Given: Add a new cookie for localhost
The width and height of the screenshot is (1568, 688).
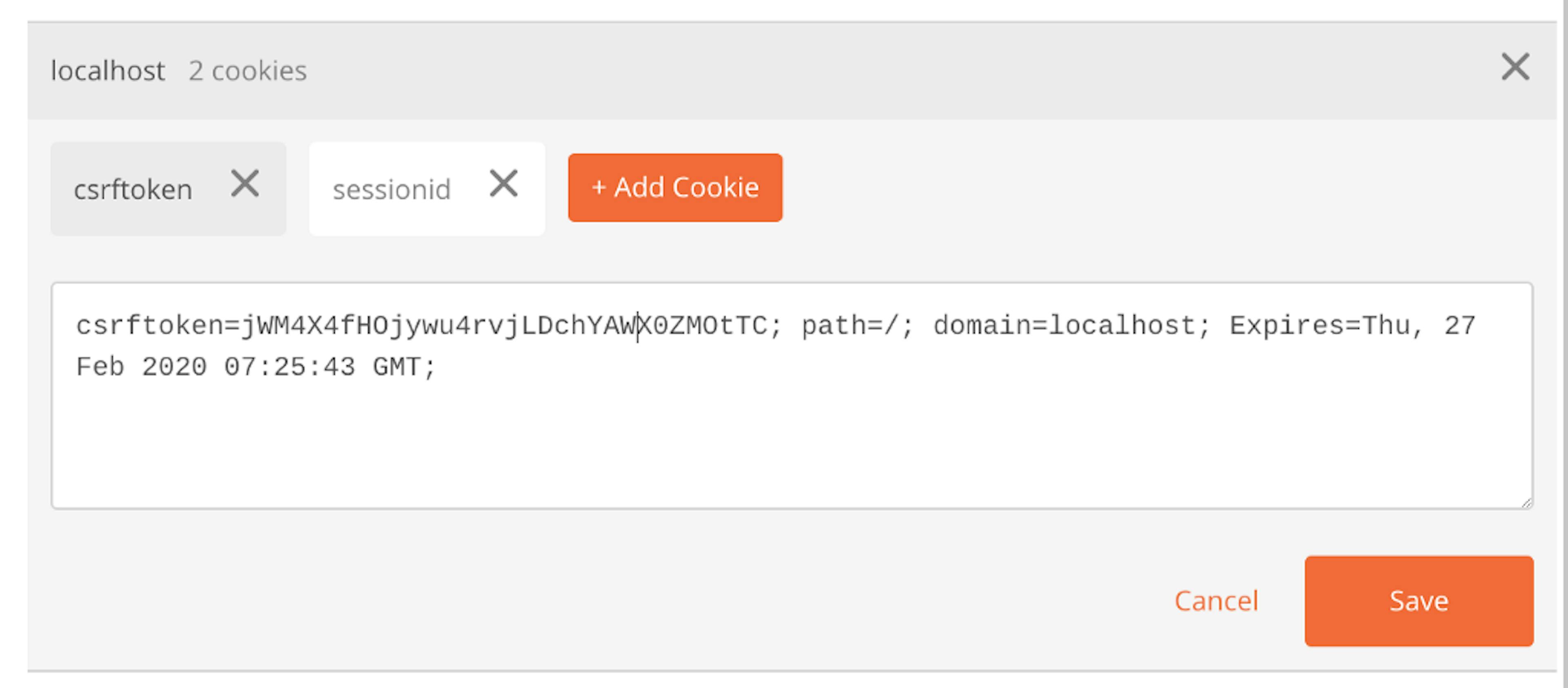Looking at the screenshot, I should pyautogui.click(x=675, y=188).
